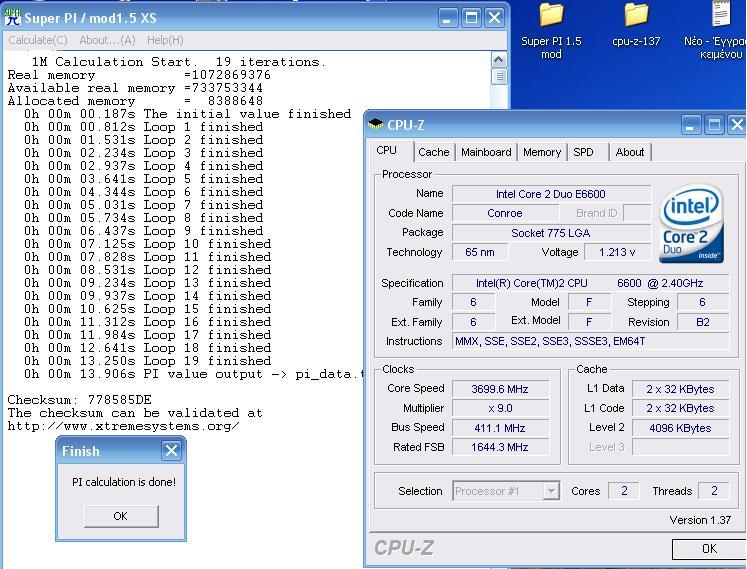Click the Version 1.37 label in CPU-Z

pyautogui.click(x=700, y=520)
